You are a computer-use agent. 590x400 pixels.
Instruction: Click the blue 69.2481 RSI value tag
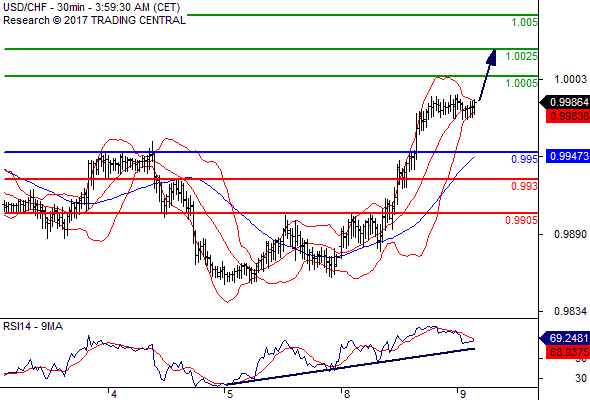coord(565,338)
